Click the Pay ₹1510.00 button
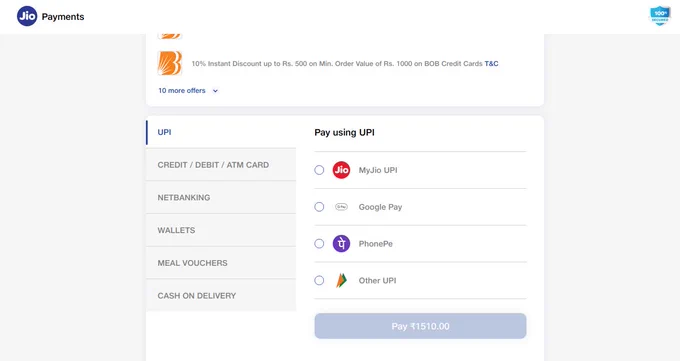The width and height of the screenshot is (680, 361). pos(420,326)
